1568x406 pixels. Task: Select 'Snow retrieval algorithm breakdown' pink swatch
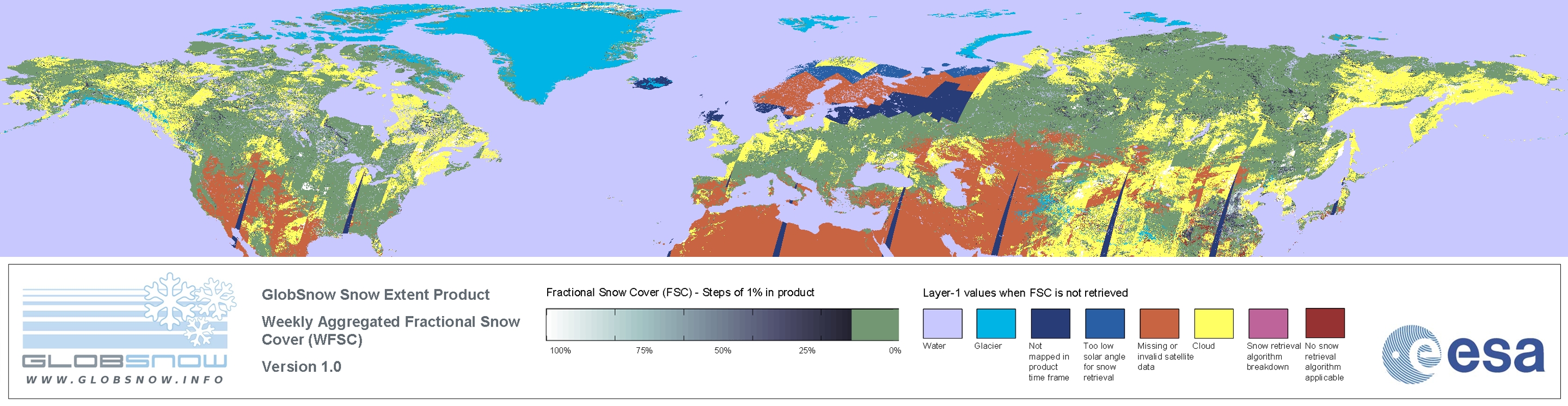point(1268,323)
